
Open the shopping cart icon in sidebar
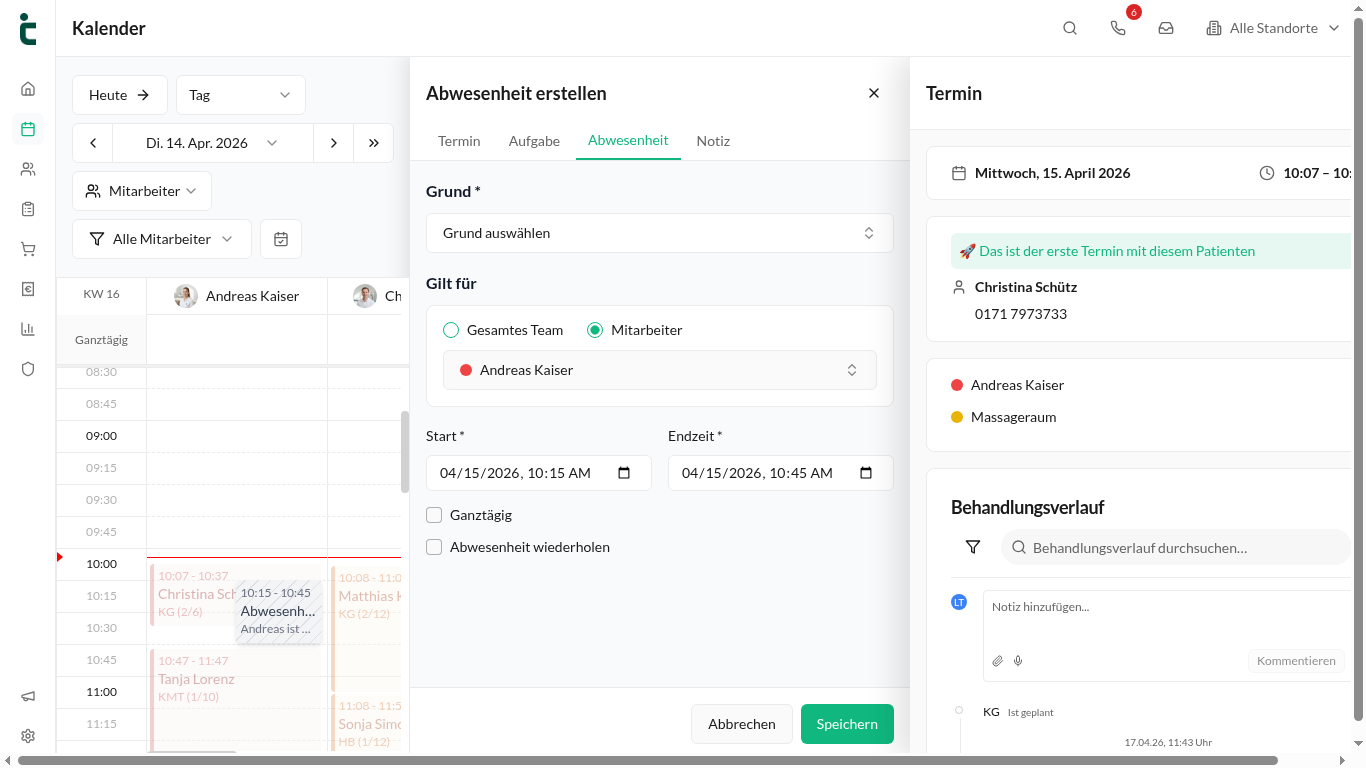(x=28, y=249)
